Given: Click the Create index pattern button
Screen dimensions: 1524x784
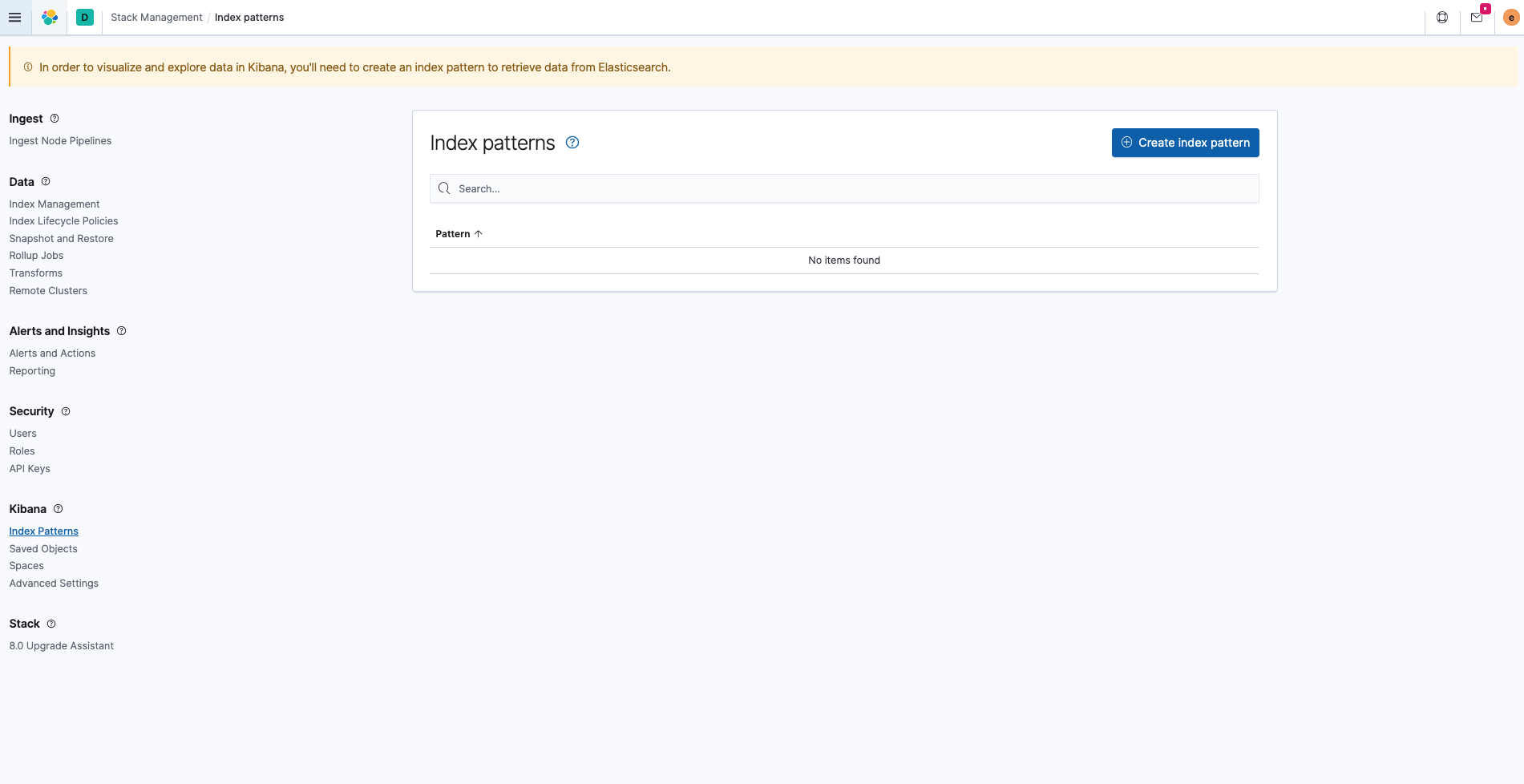Looking at the screenshot, I should tap(1185, 143).
